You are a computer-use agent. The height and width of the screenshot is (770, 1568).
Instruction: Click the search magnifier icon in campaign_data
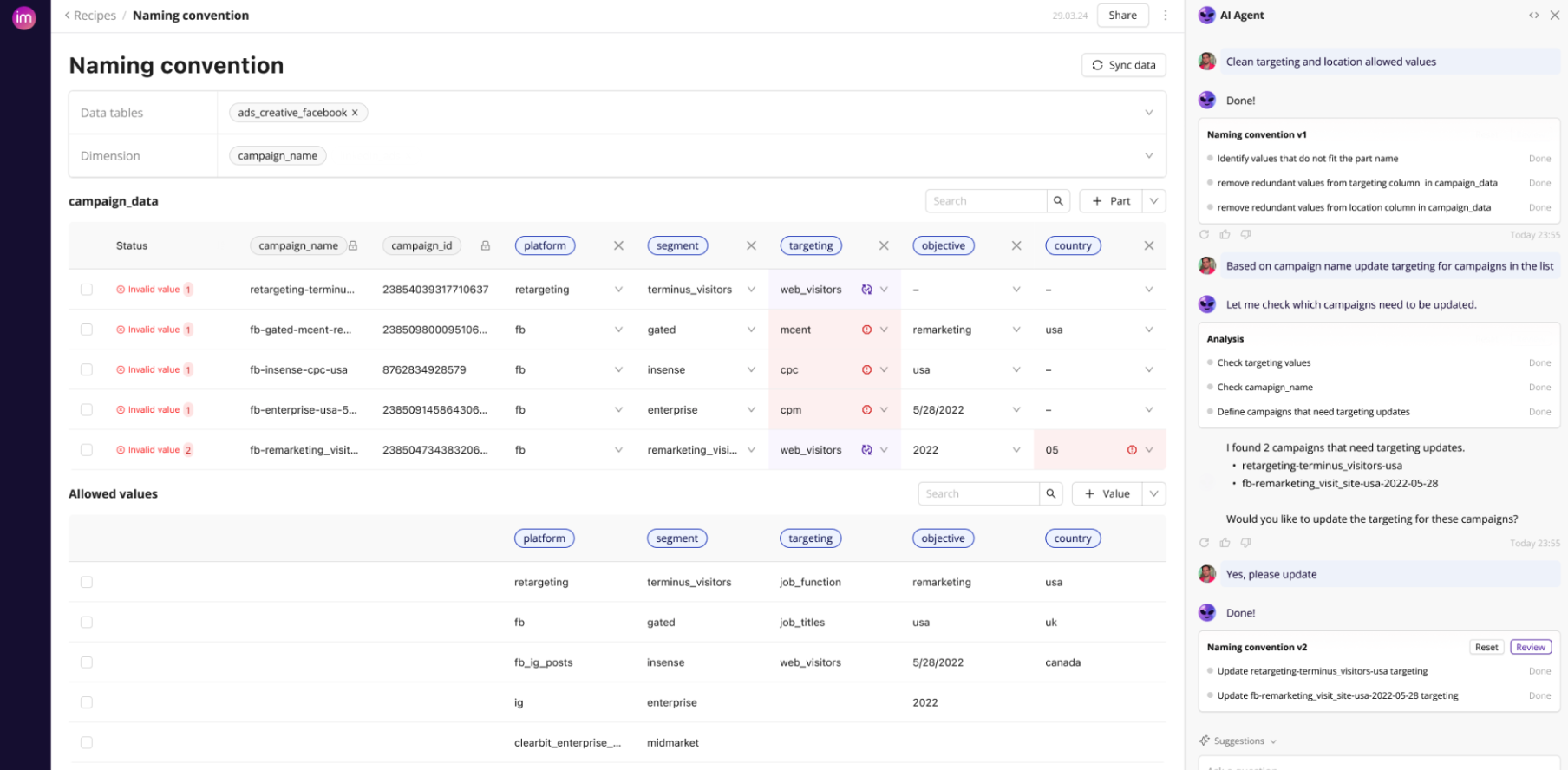[x=1058, y=201]
